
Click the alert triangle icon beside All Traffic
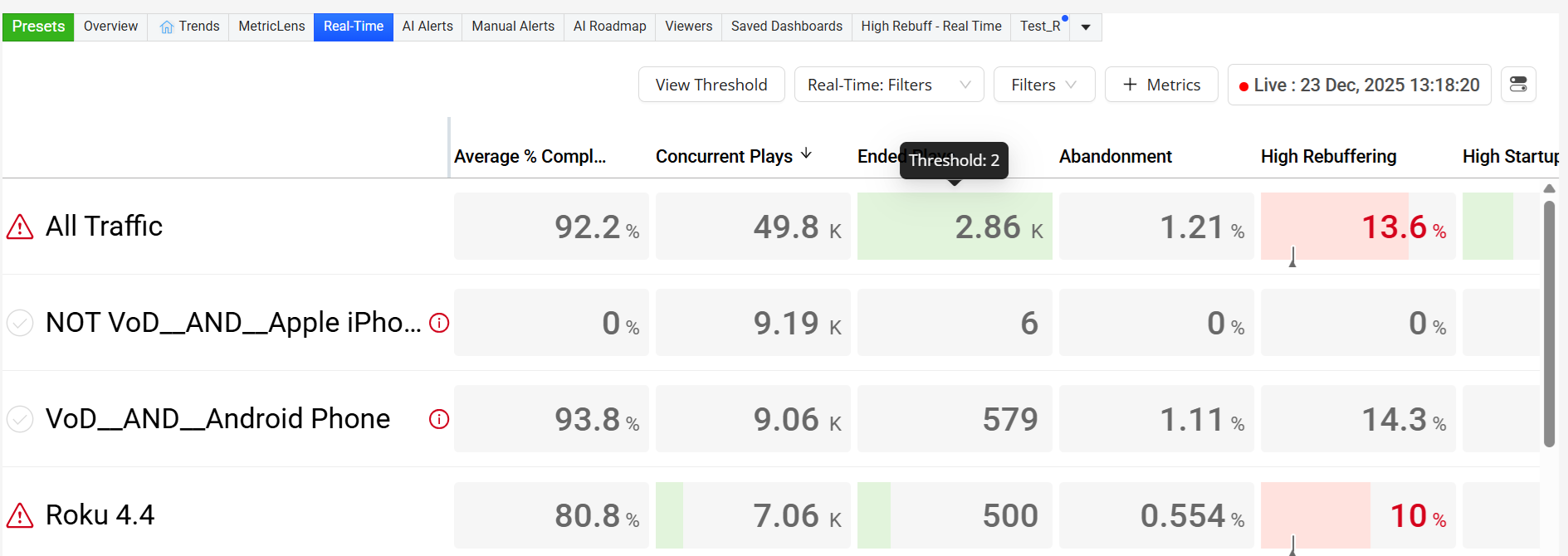(20, 227)
